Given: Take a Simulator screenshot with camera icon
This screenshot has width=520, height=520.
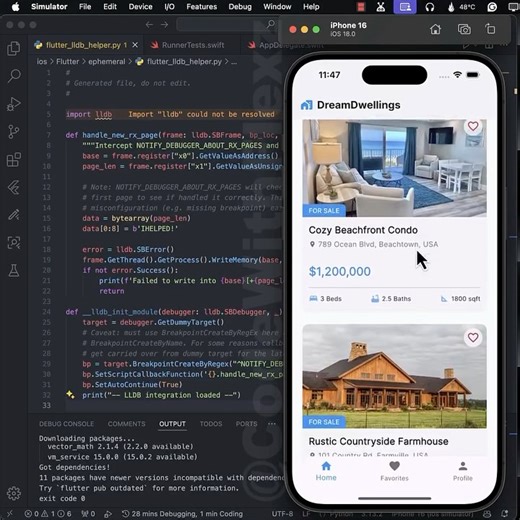Looking at the screenshot, I should [464, 29].
